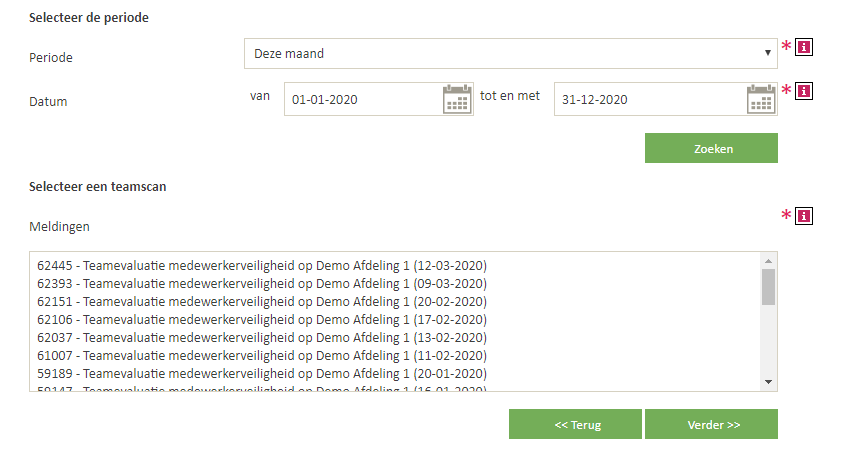Screen dimensions: 846x467
Task: Click the 'tot en met' date field 31-12-2020
Action: [648, 100]
